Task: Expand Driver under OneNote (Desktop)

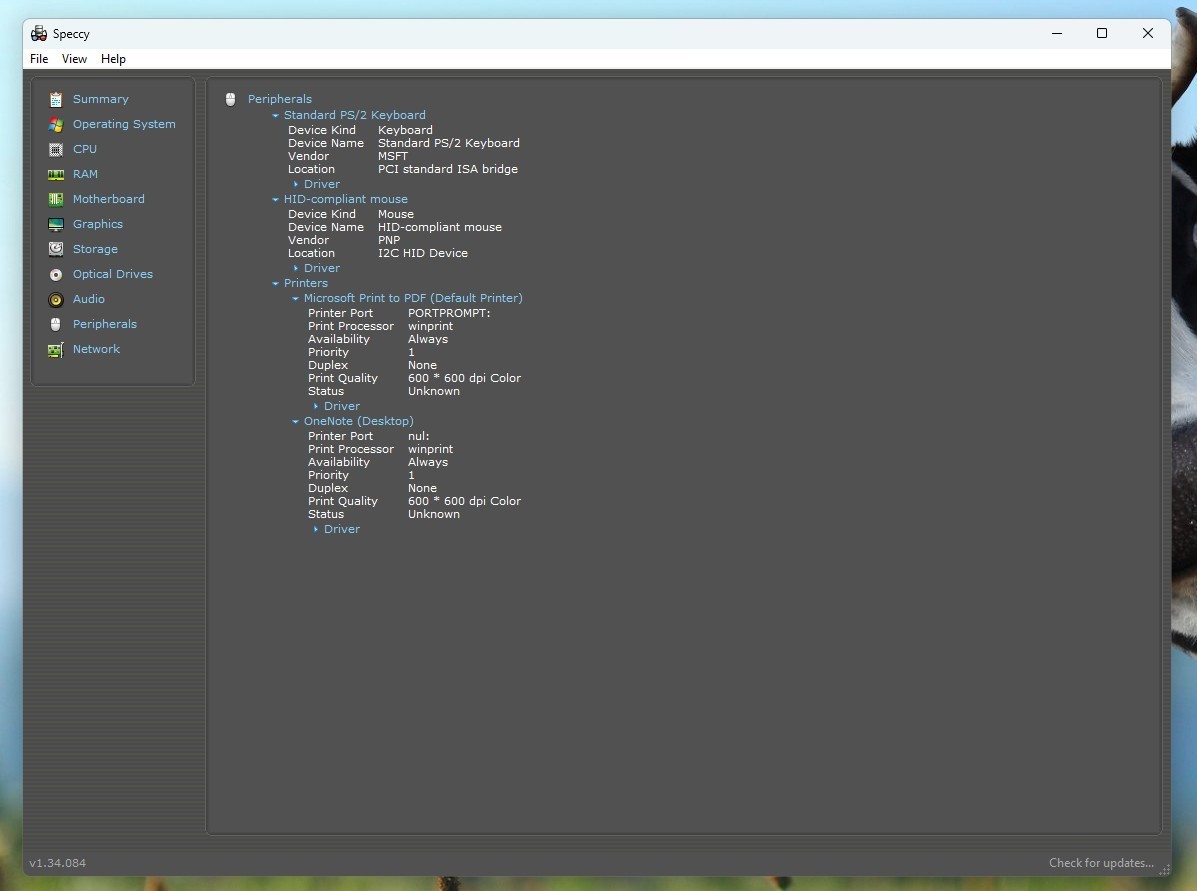Action: pyautogui.click(x=316, y=530)
